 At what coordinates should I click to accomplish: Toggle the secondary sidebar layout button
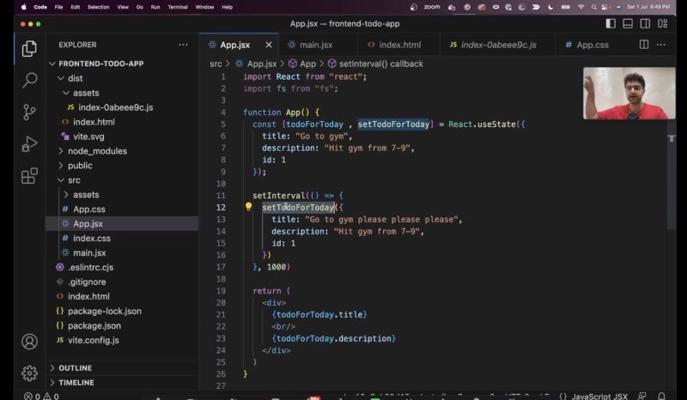[645, 23]
